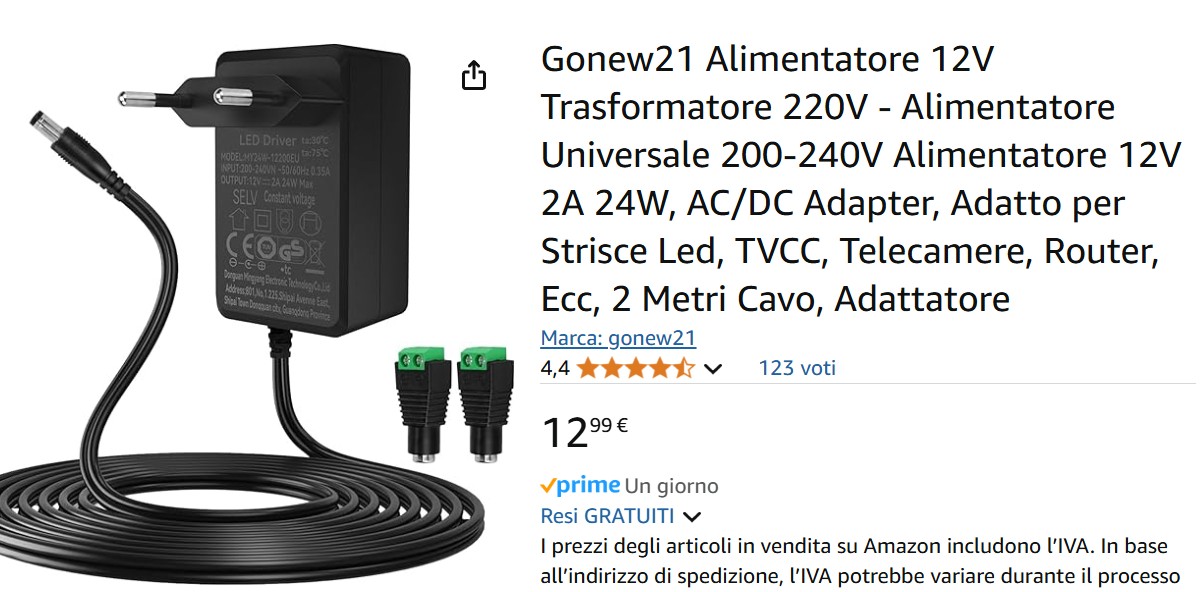This screenshot has width=1201, height=592.
Task: Click the share icon beside the product image
Action: [473, 75]
